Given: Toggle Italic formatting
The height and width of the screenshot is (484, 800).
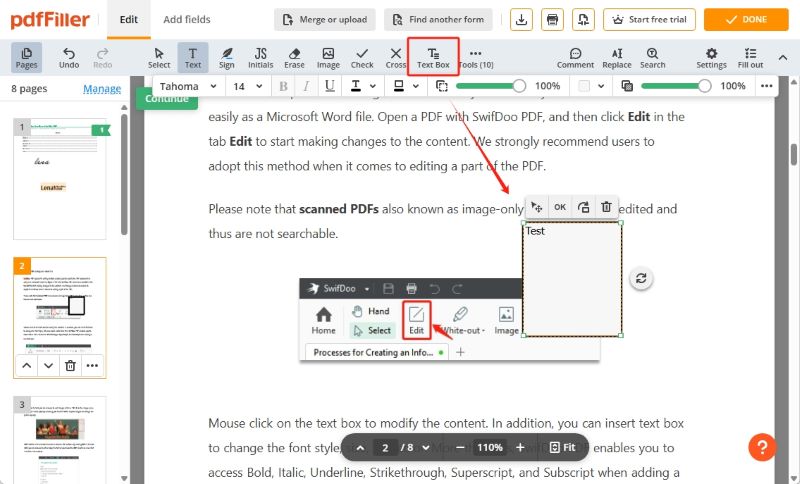Looking at the screenshot, I should [x=306, y=86].
